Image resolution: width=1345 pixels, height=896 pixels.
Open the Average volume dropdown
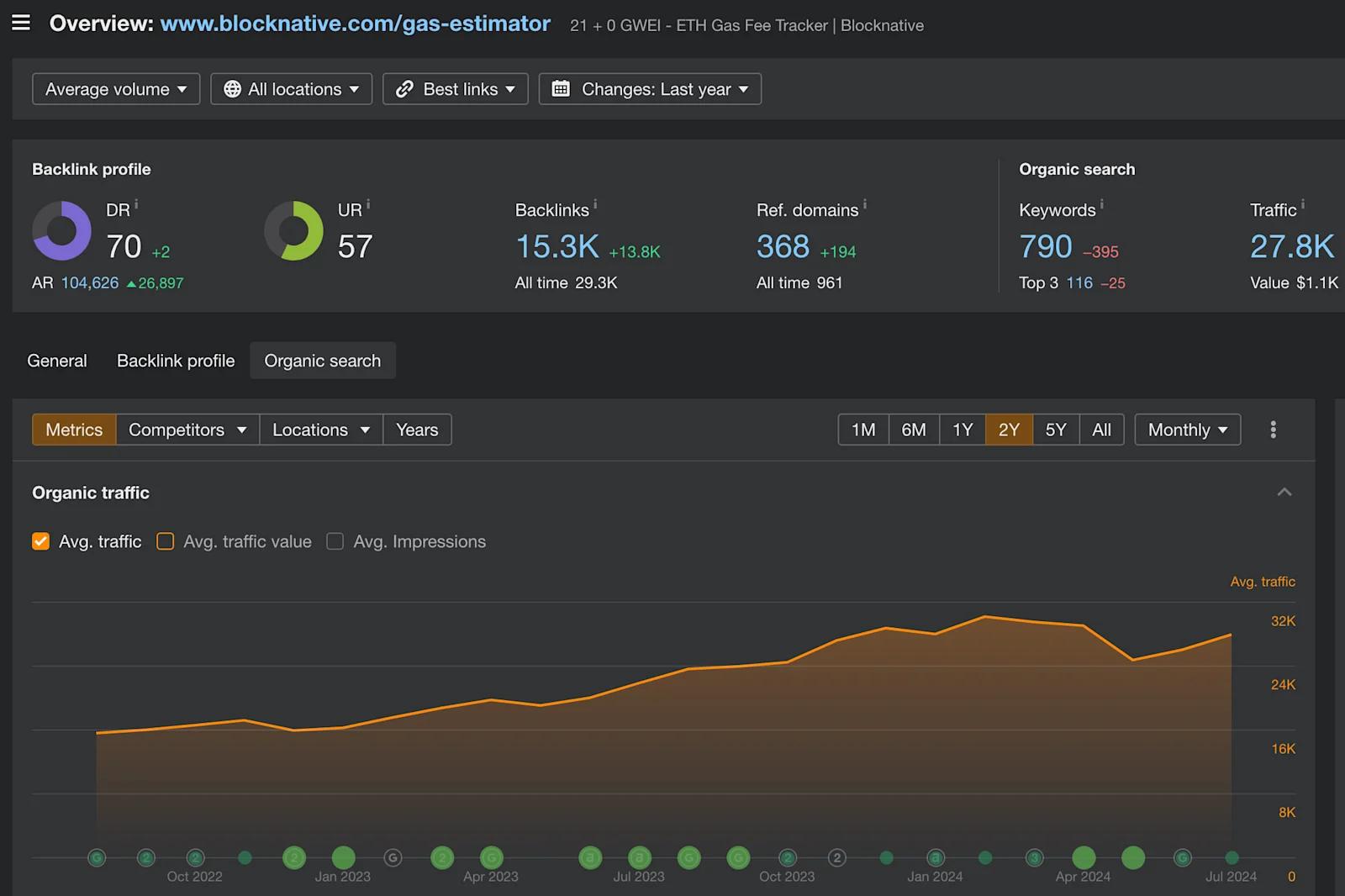[116, 89]
